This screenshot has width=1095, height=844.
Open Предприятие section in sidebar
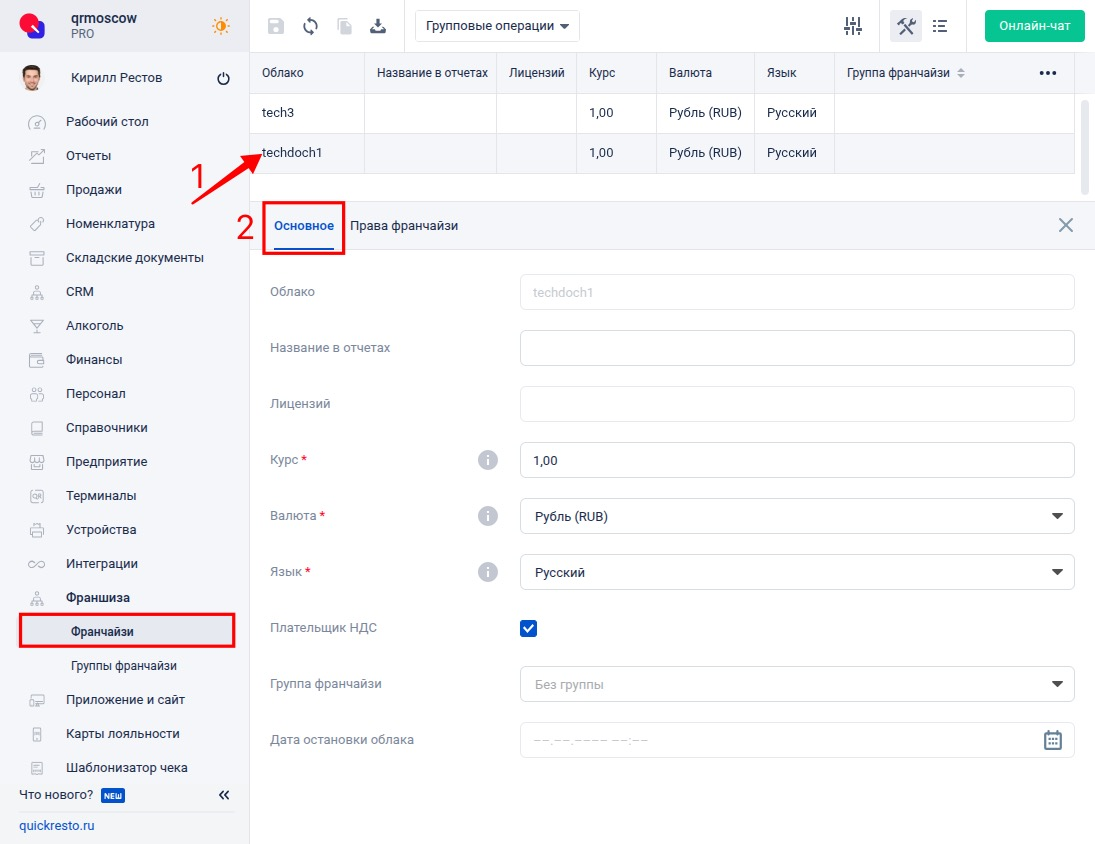pyautogui.click(x=106, y=461)
